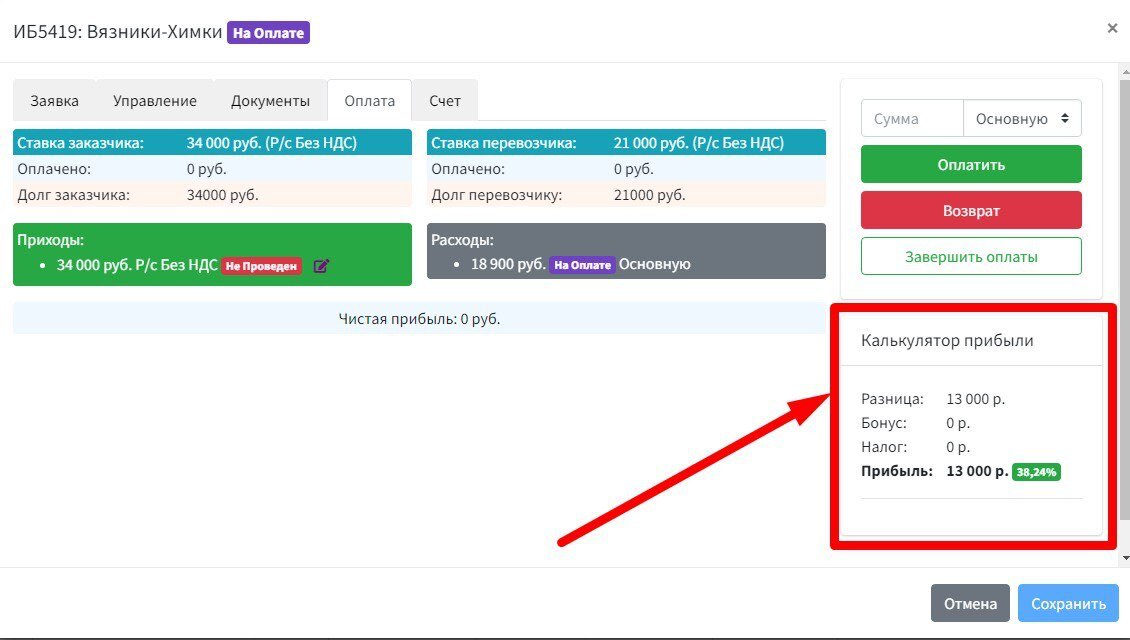
Task: Click the Отмена button
Action: (x=970, y=603)
